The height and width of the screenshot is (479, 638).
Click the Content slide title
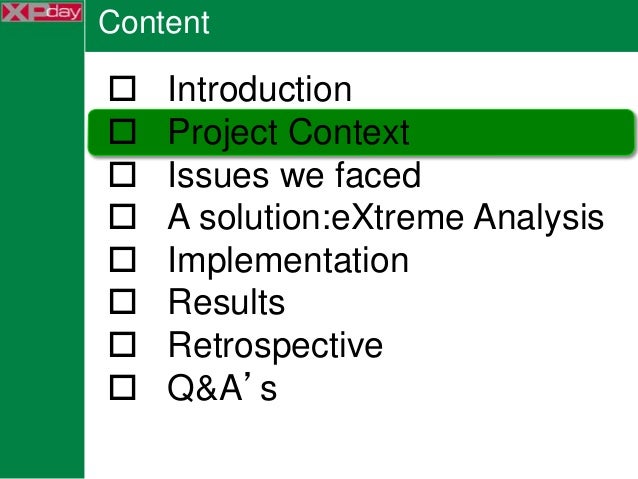point(154,22)
